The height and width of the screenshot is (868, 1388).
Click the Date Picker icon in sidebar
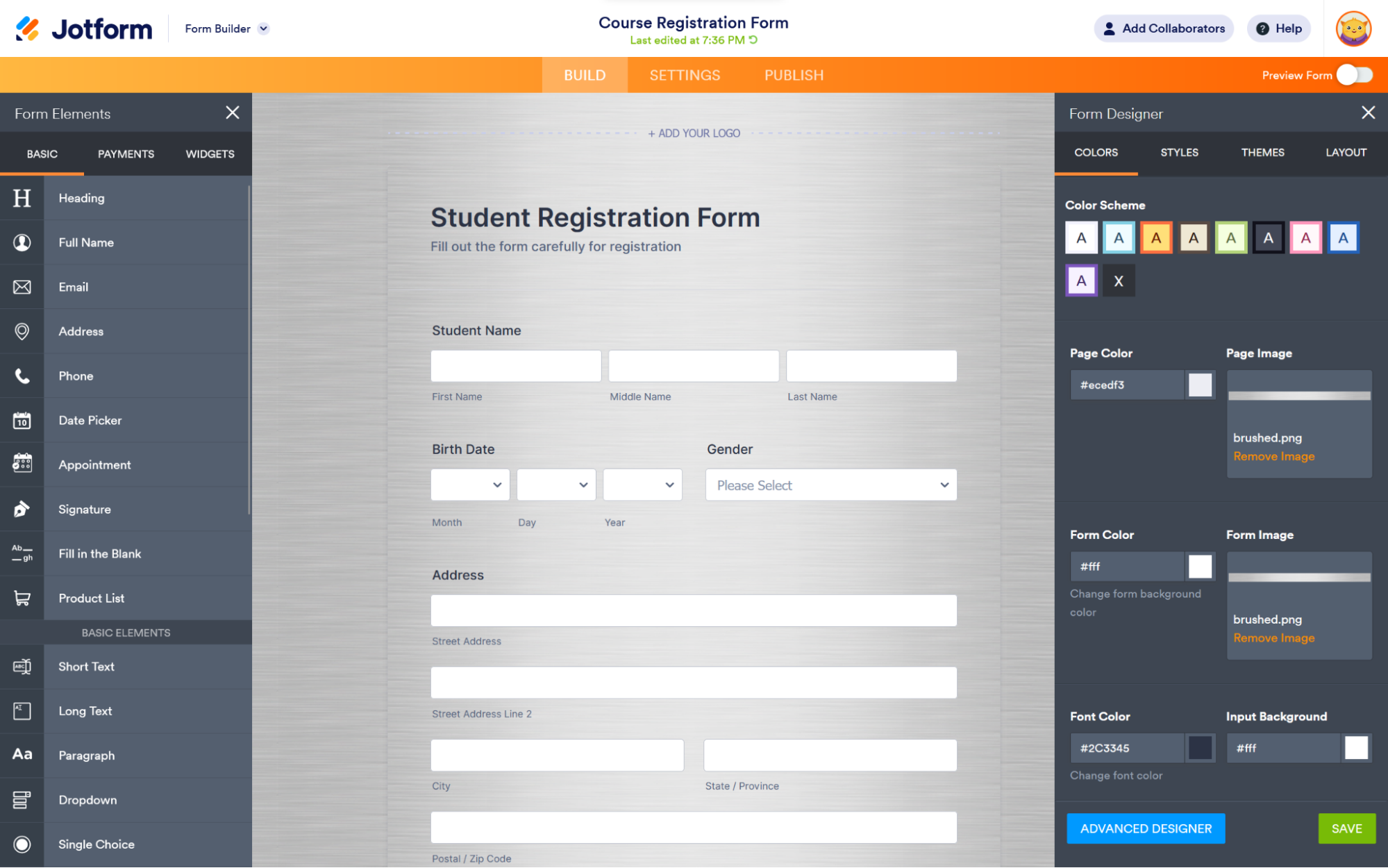click(22, 419)
